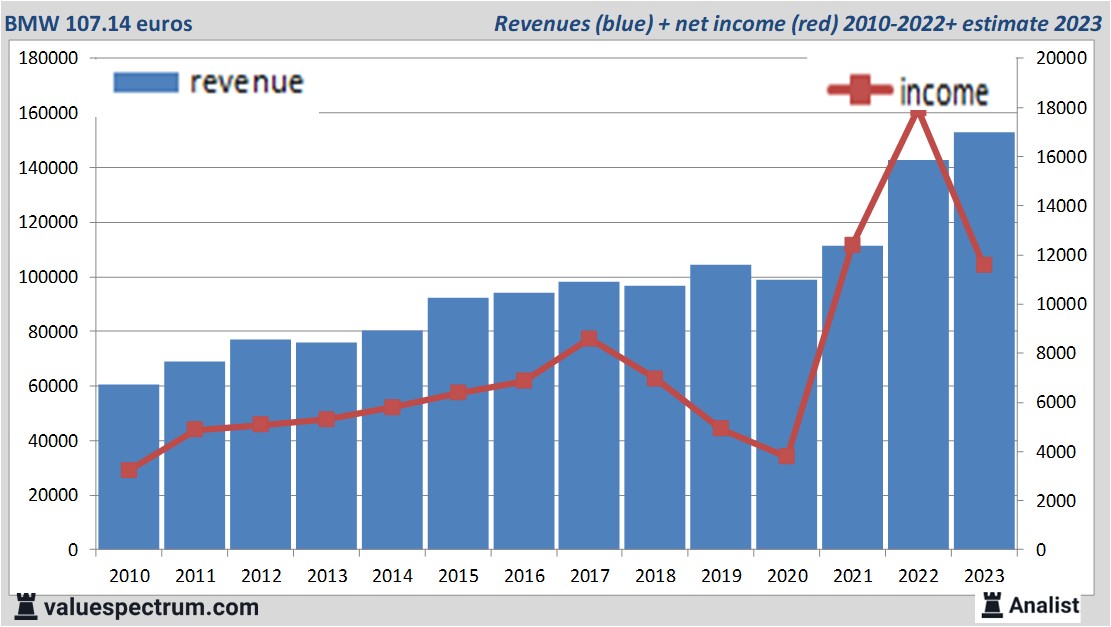Click the 2021 income data point

click(852, 244)
